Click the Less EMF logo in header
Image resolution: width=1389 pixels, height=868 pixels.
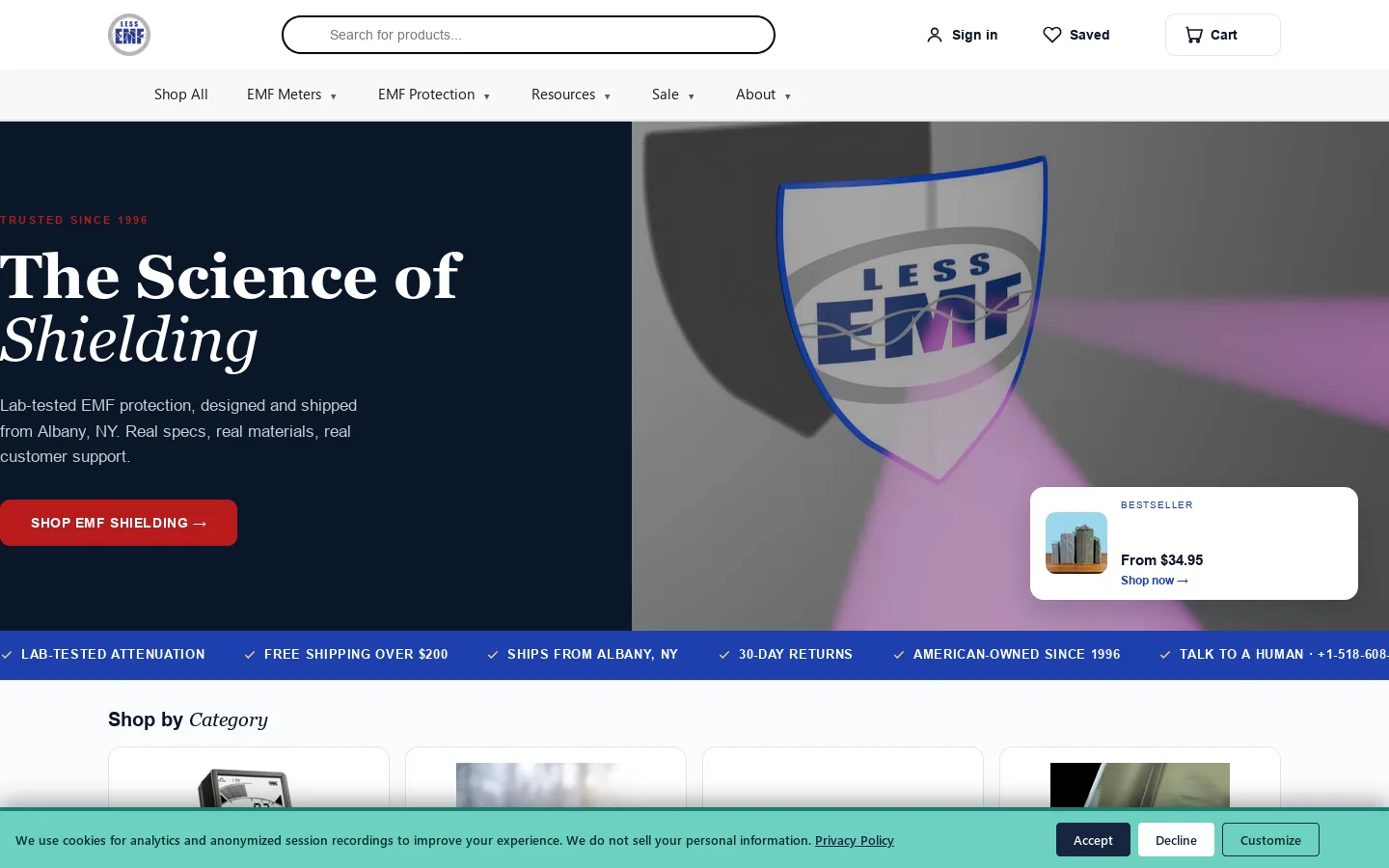129,35
